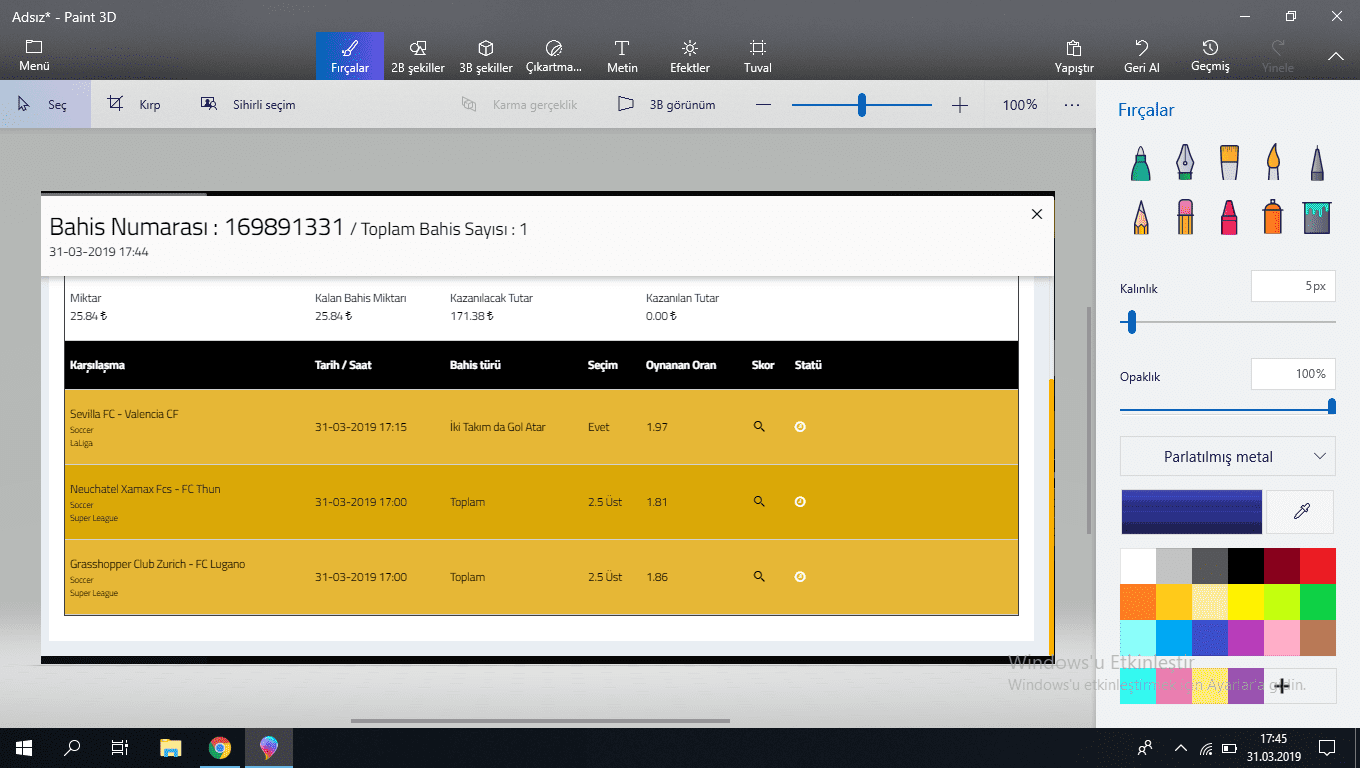Open the Menü folder button
The width and height of the screenshot is (1360, 768).
[x=34, y=56]
